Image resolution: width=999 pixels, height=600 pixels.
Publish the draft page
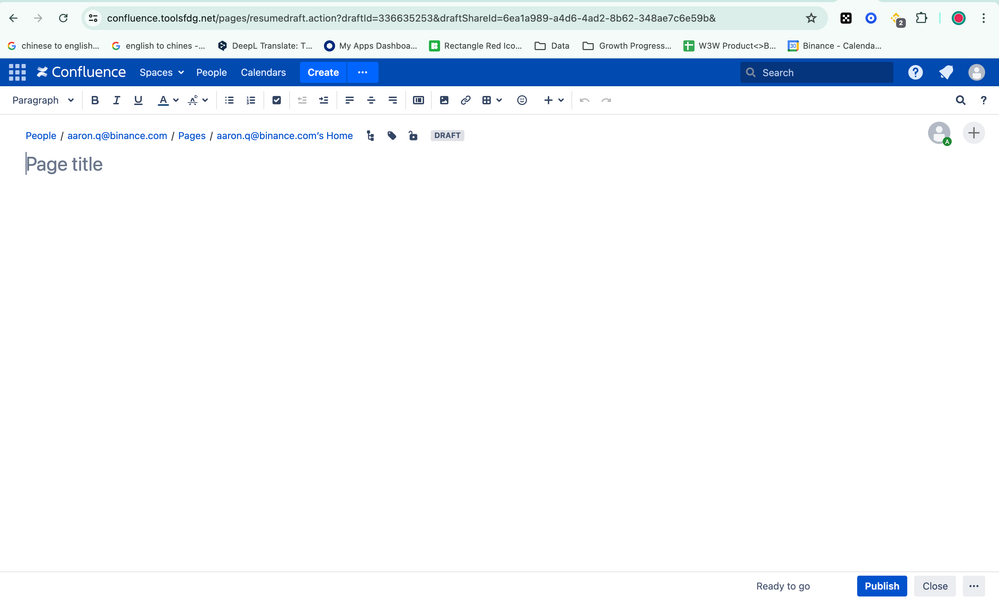click(x=881, y=586)
